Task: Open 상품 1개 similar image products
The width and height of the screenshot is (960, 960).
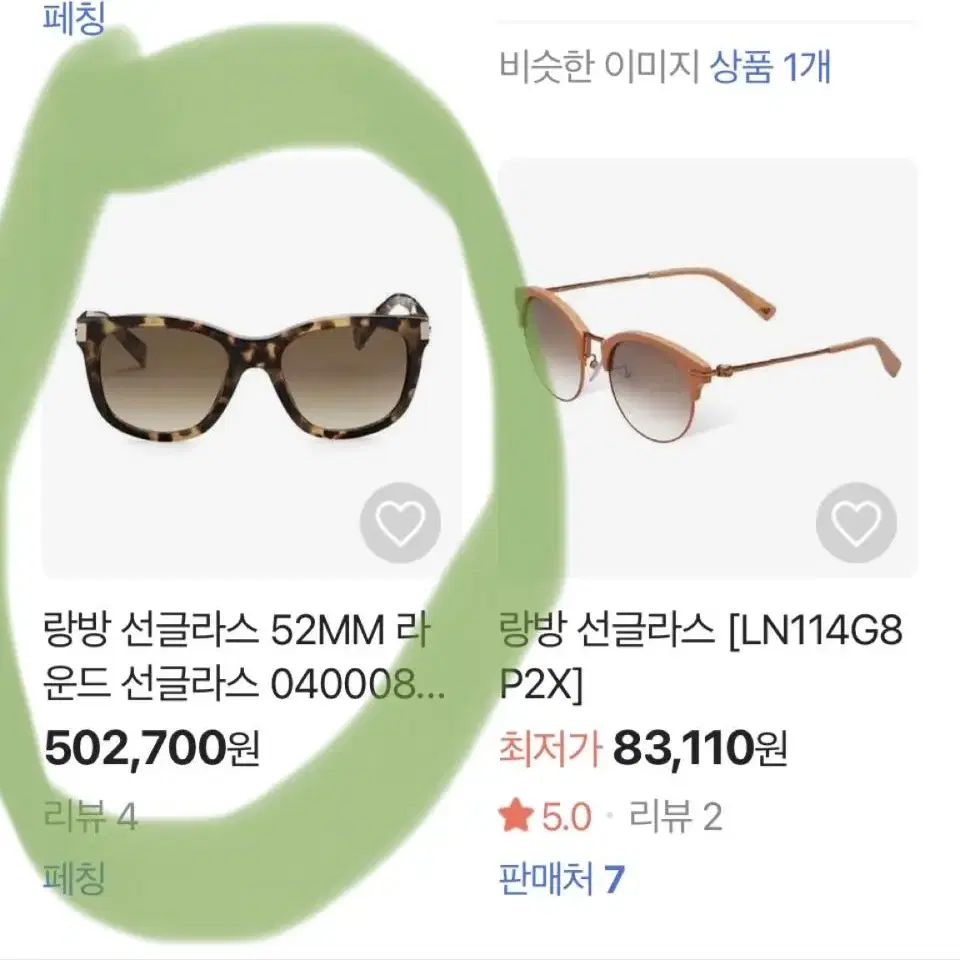Action: coord(770,67)
